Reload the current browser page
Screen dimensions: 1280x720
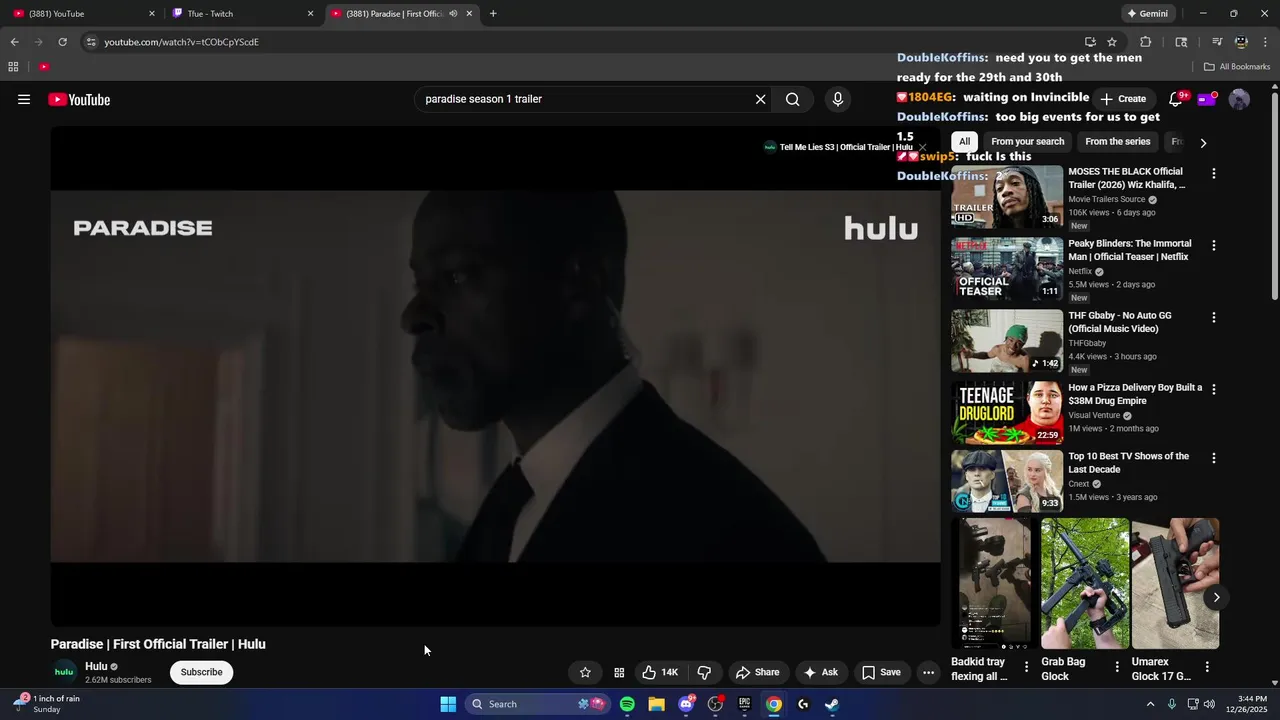point(62,42)
